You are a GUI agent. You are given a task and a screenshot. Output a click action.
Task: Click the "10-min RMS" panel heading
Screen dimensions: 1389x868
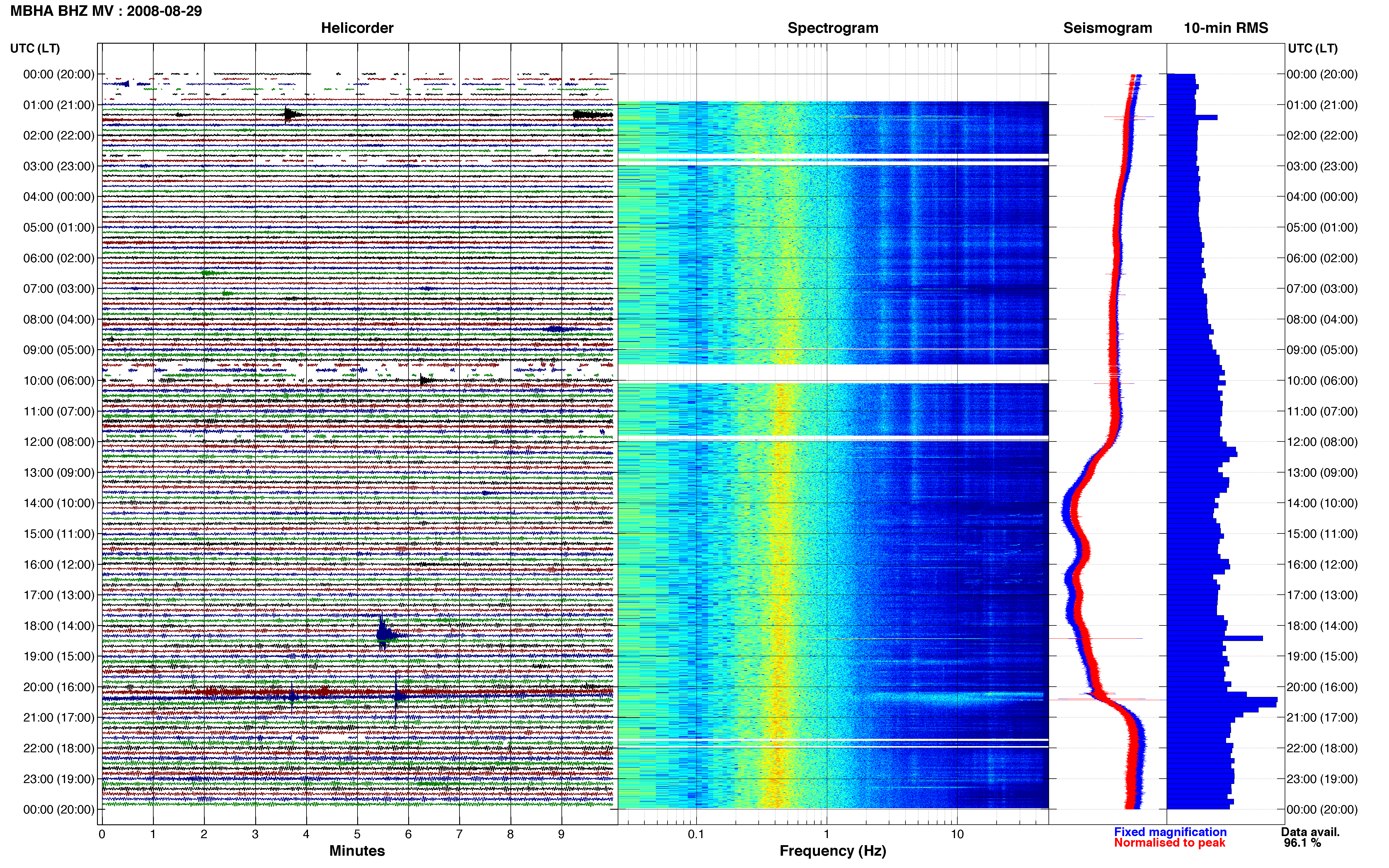(x=1226, y=28)
